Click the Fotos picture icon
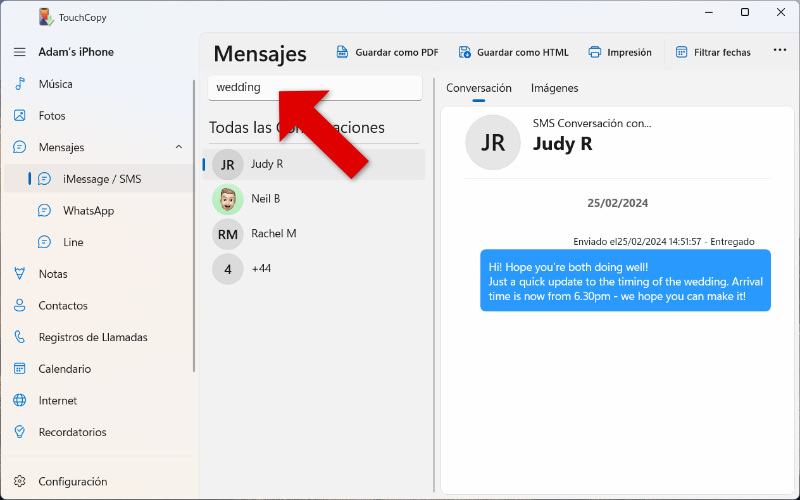The width and height of the screenshot is (800, 500). [20, 116]
